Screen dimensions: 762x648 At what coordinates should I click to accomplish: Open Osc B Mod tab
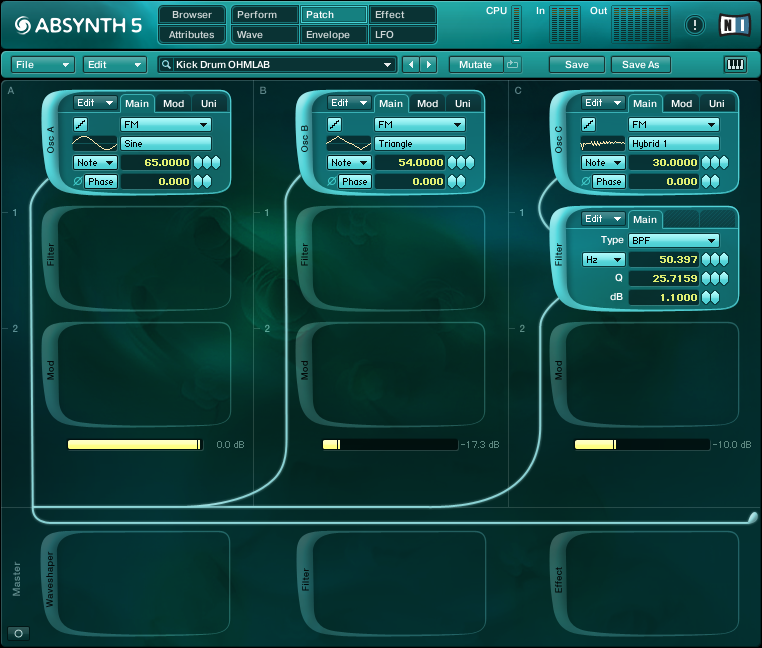point(428,104)
